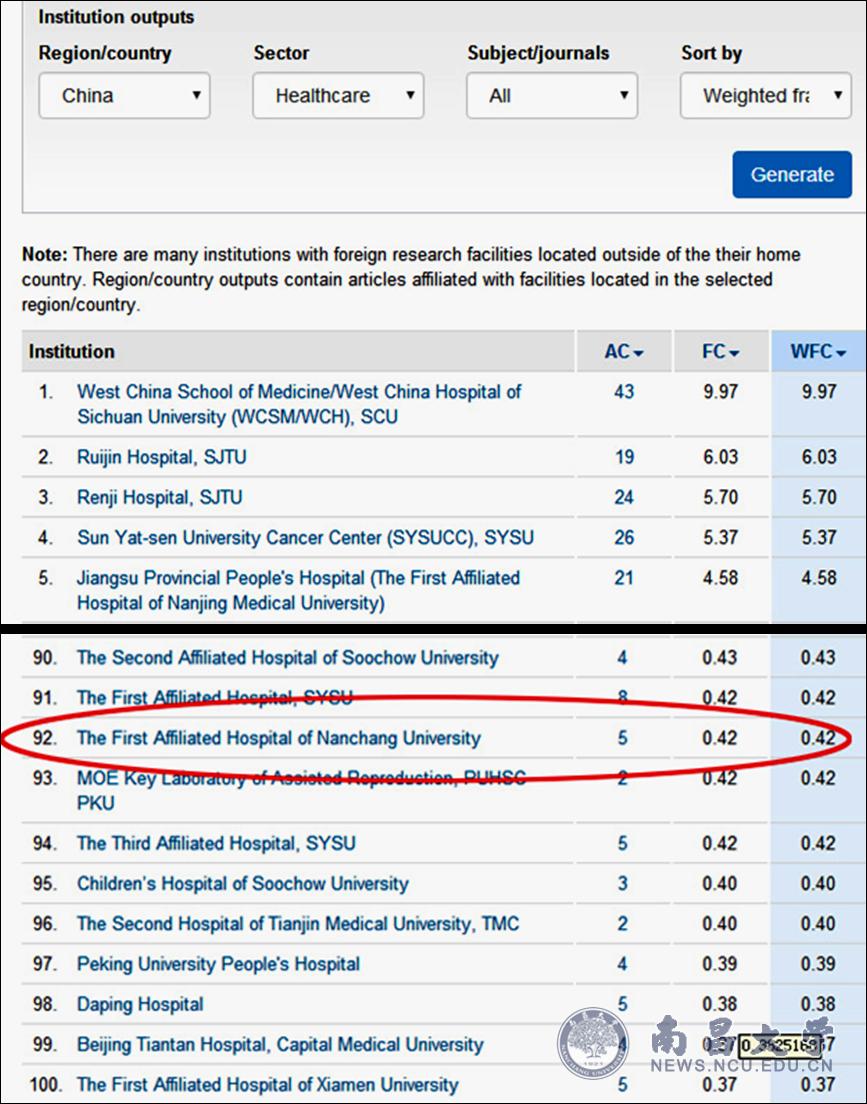Click article count 43 for West China Hospital
The height and width of the screenshot is (1104, 867).
tap(624, 392)
